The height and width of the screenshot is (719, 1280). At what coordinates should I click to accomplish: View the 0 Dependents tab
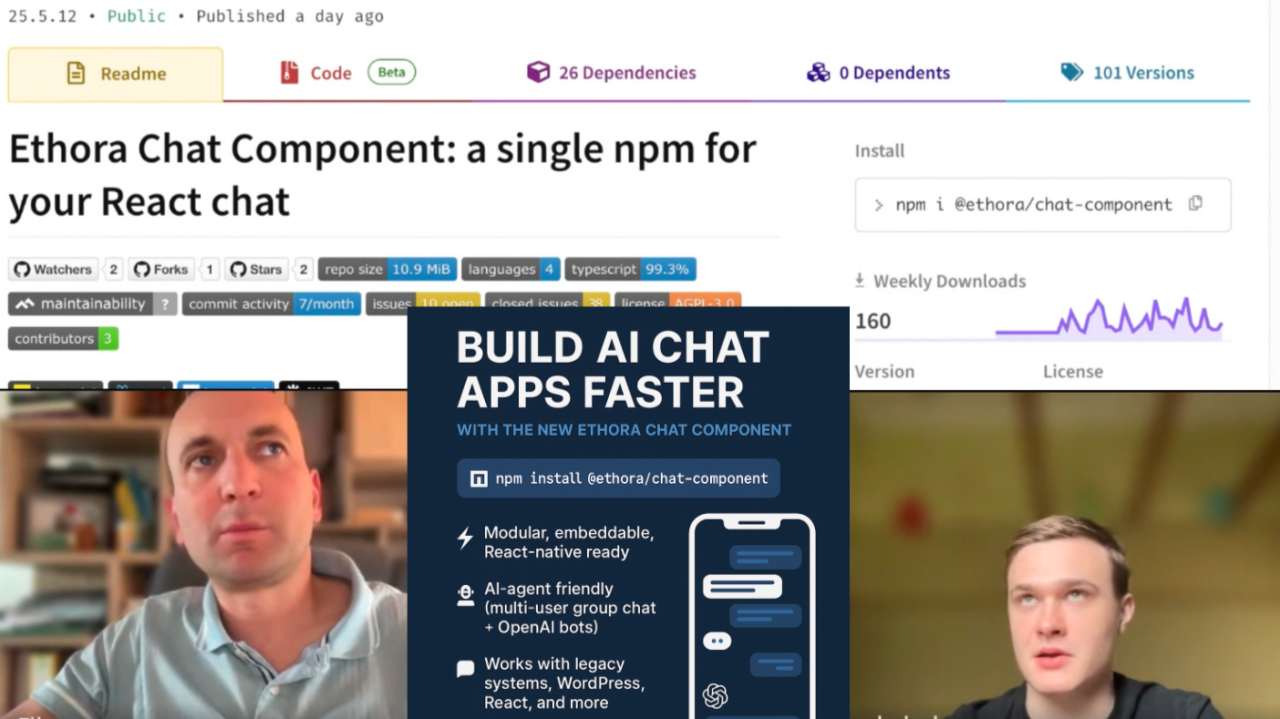click(878, 73)
